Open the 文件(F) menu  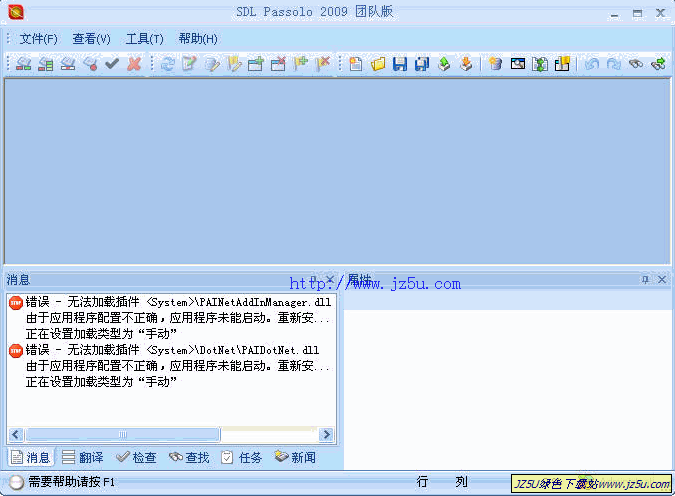[x=38, y=39]
